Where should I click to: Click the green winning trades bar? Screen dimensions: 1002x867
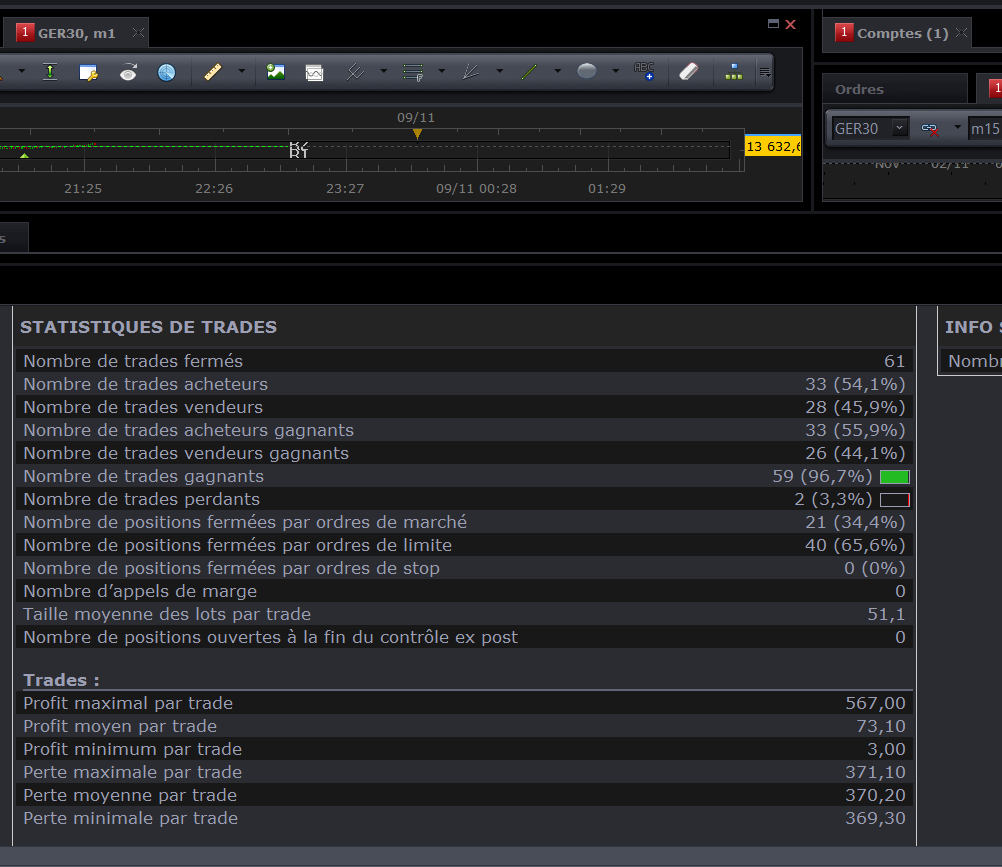[895, 477]
